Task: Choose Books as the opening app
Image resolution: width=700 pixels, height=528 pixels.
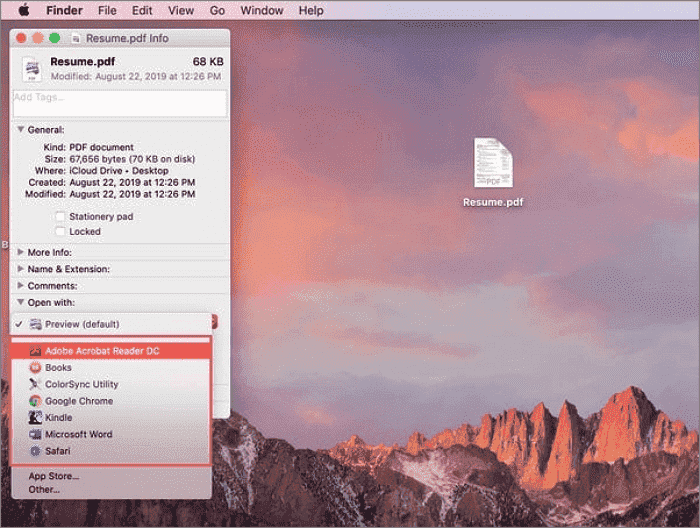Action: tap(111, 368)
